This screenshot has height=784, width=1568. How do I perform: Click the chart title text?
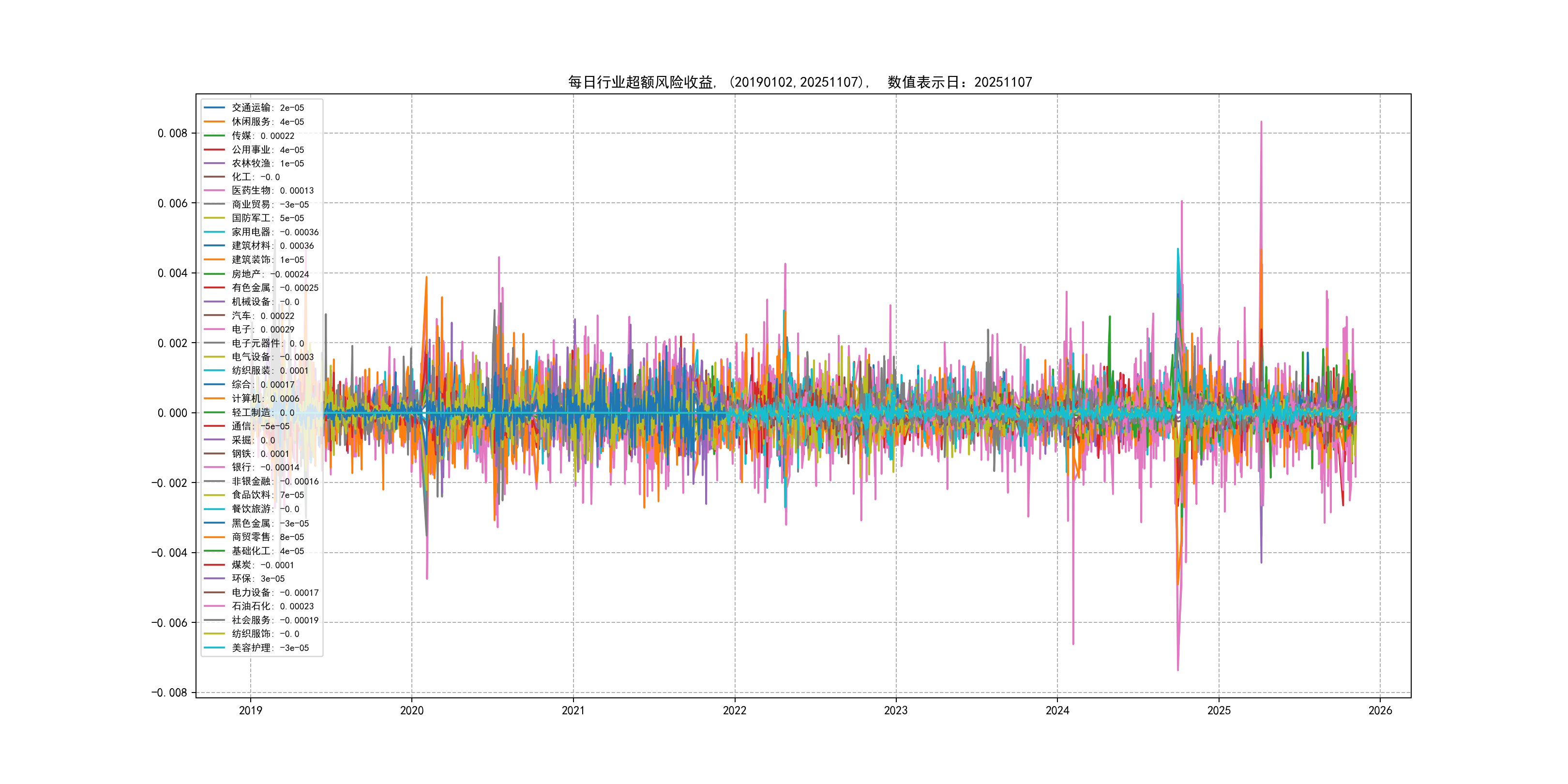pos(799,82)
